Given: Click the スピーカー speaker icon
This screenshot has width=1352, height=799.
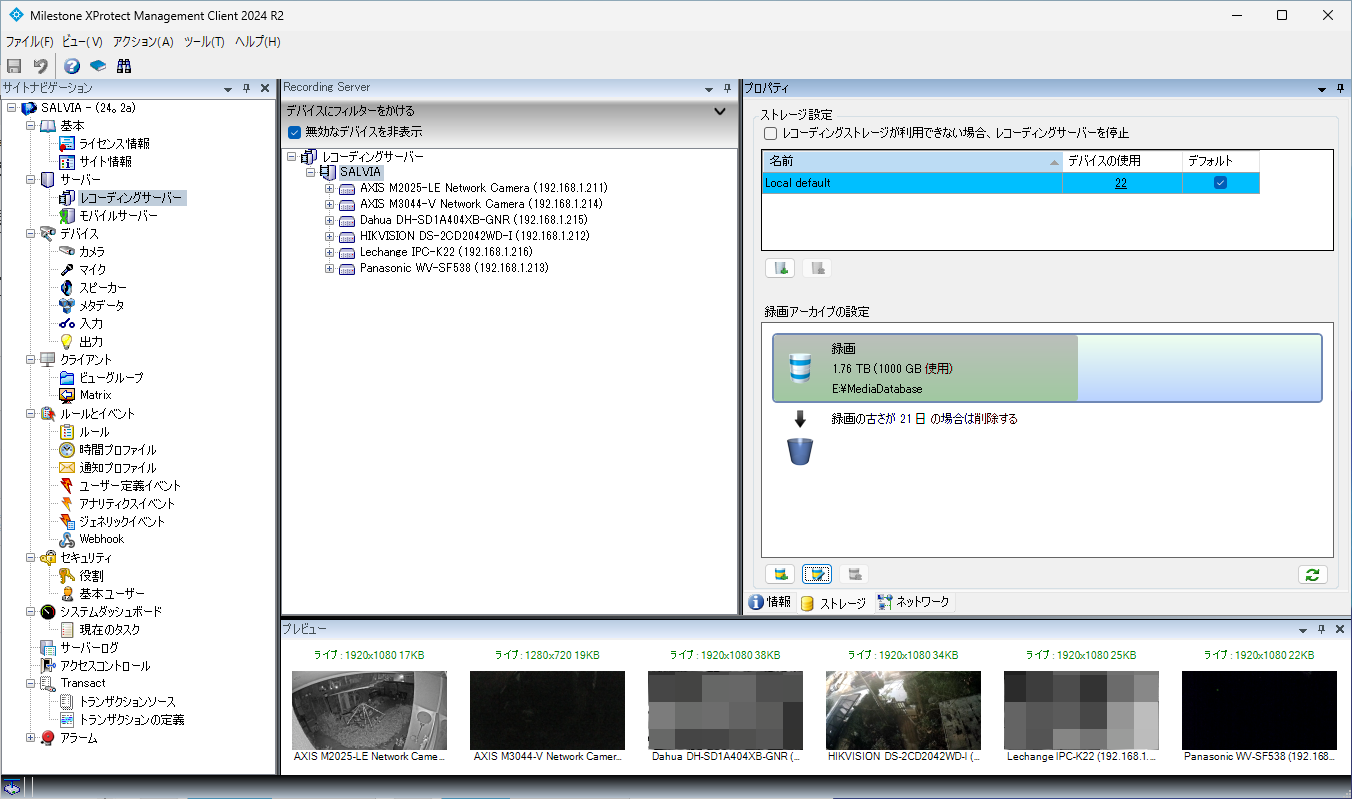Looking at the screenshot, I should point(67,288).
